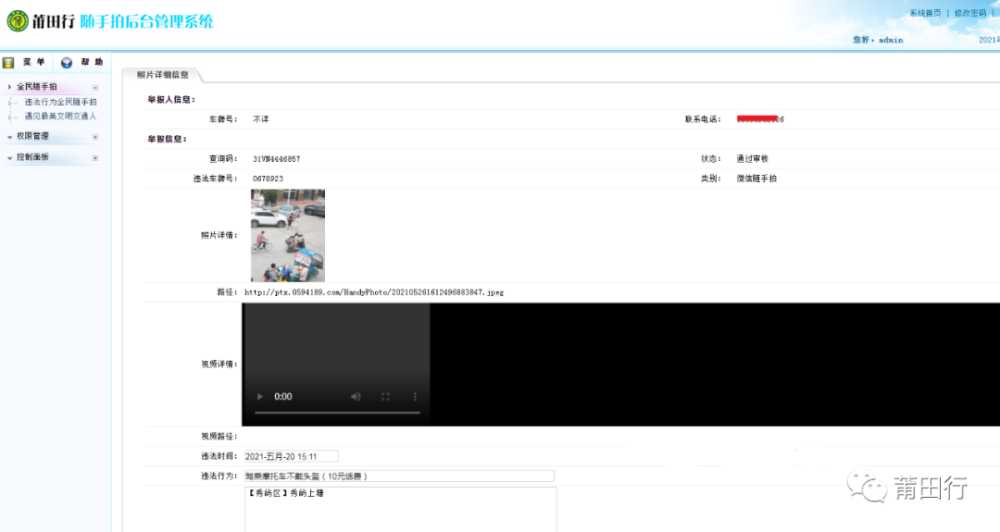Click the 菜单 menu icon
This screenshot has height=532, width=1000.
coord(8,63)
